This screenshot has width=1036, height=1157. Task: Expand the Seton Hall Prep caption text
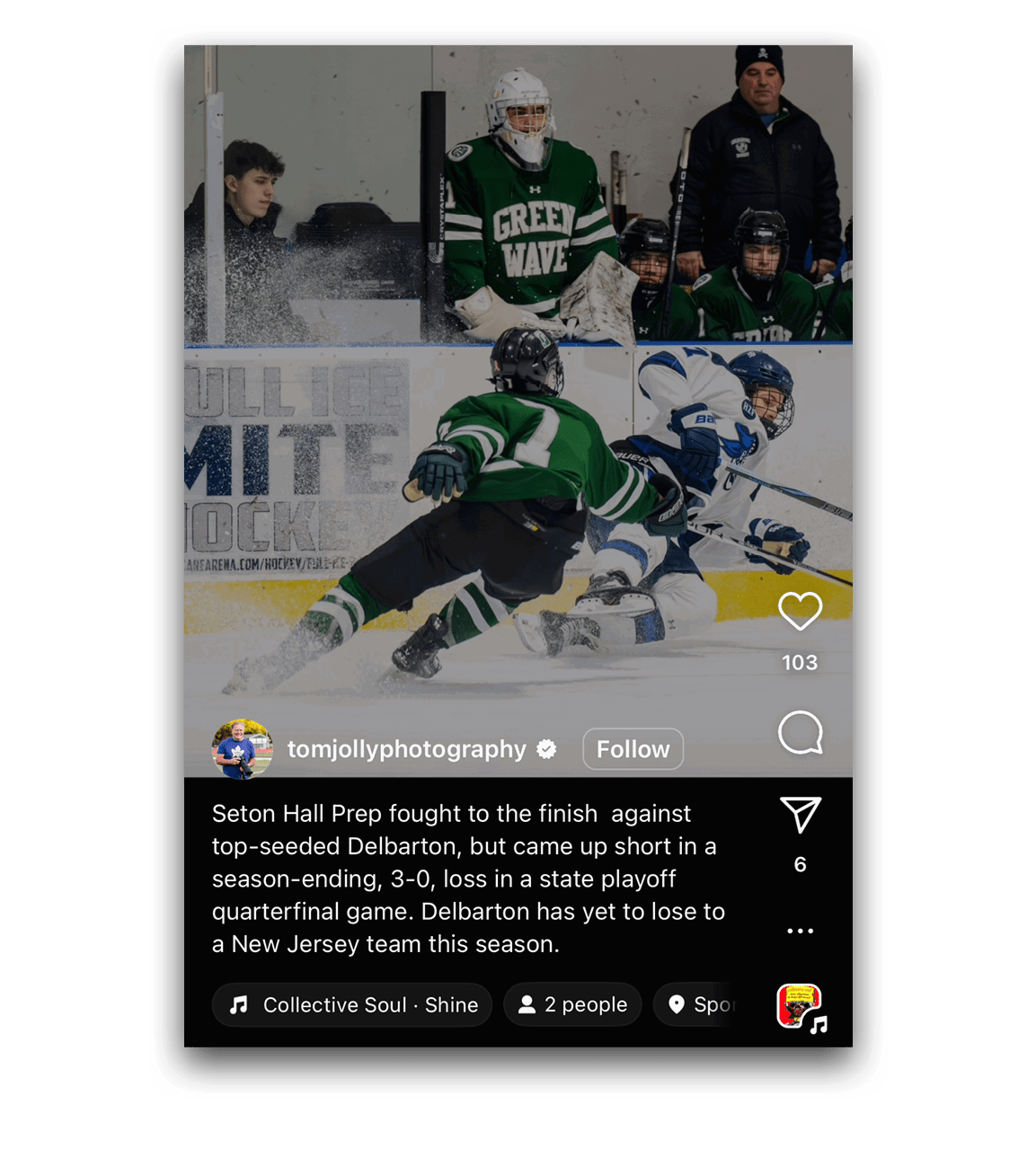pos(468,879)
